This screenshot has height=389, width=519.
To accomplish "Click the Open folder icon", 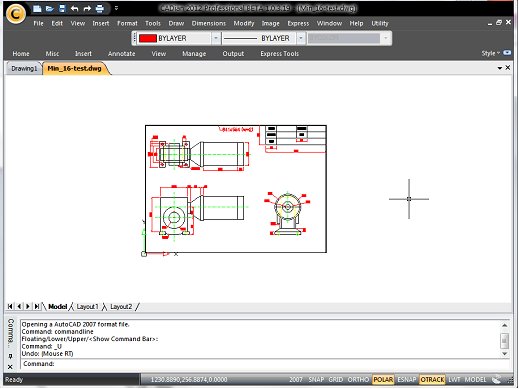I will [50, 9].
